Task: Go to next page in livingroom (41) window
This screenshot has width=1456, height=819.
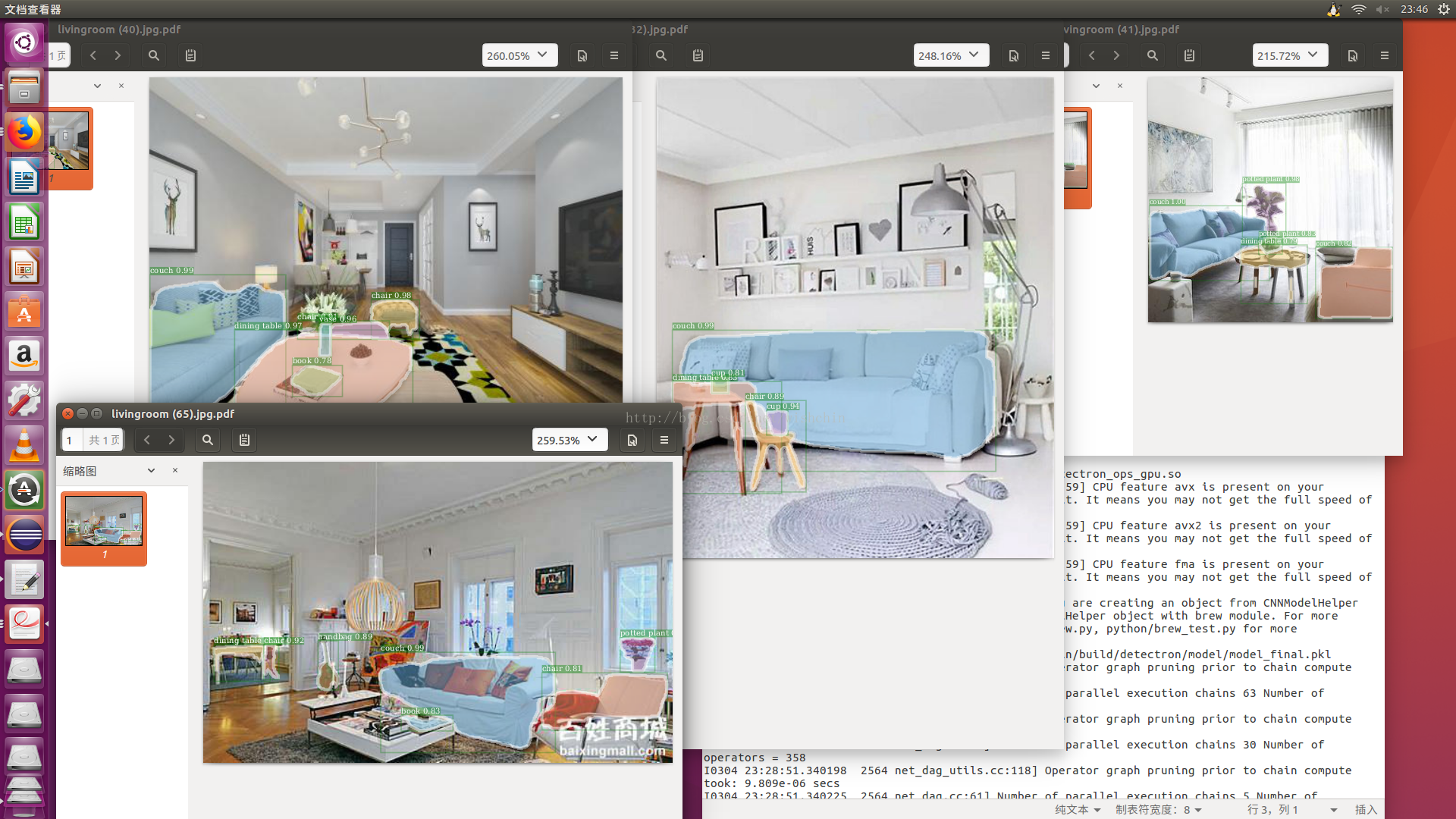Action: pos(1116,55)
